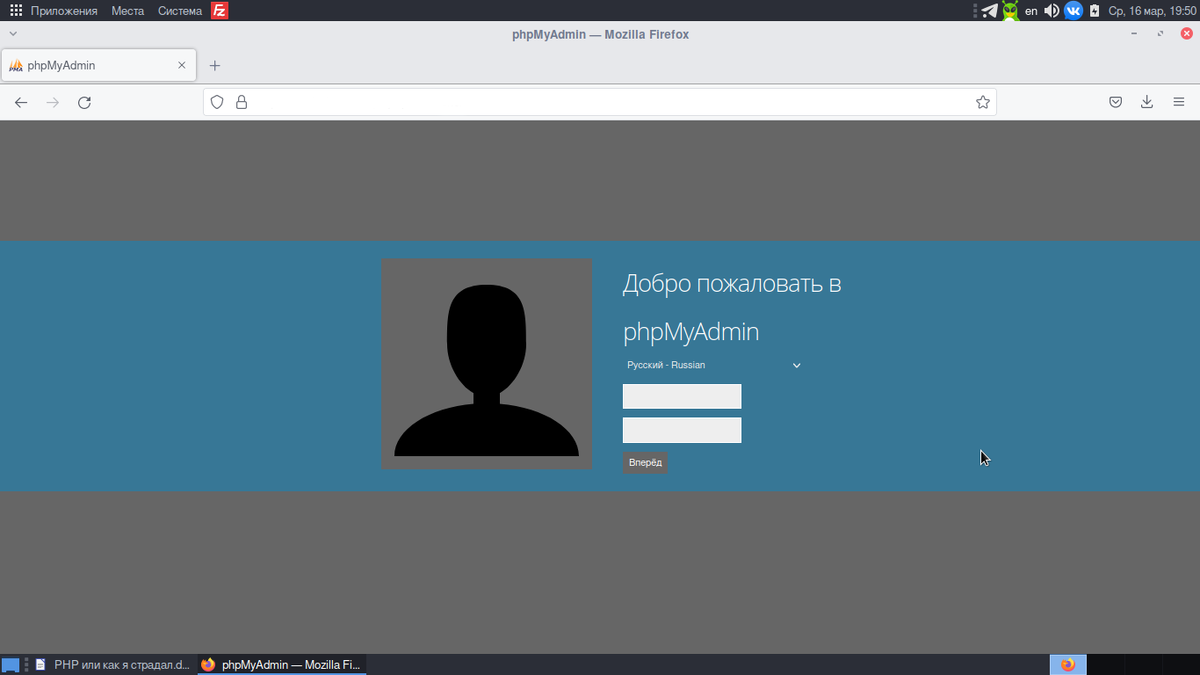Minimize the Firefox window

(1134, 34)
